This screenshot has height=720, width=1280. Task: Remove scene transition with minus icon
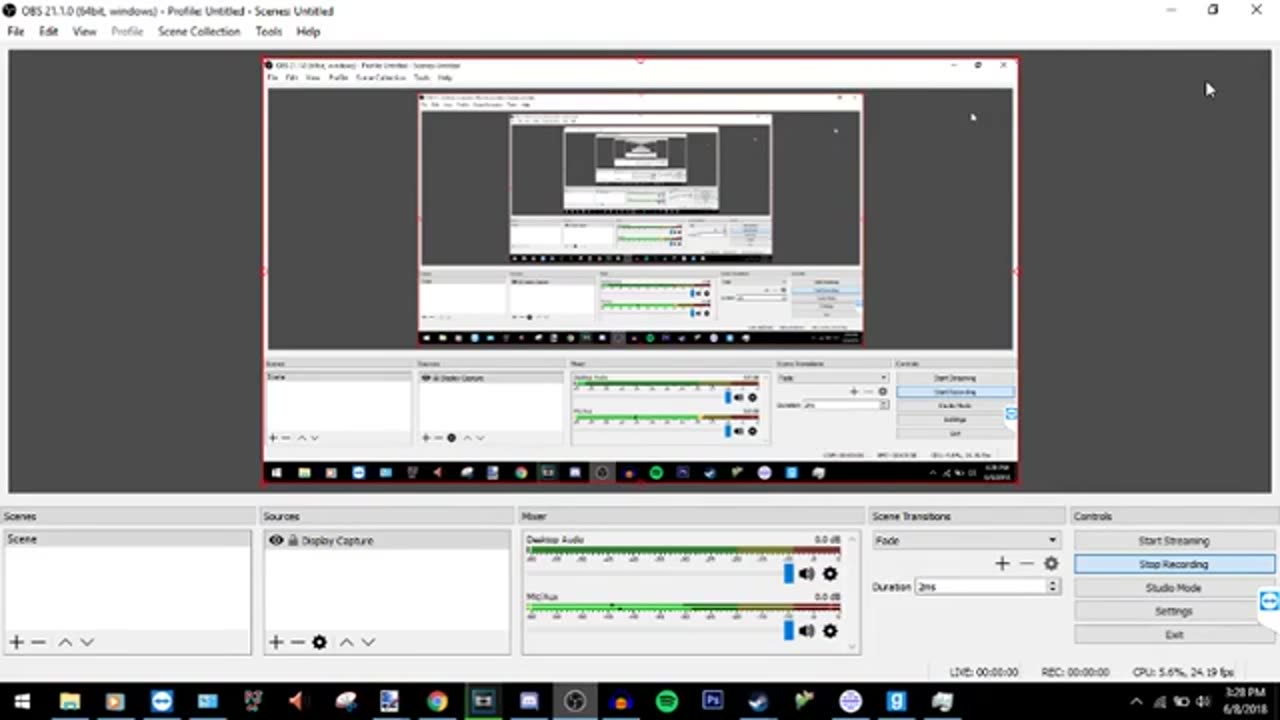[x=1026, y=564]
